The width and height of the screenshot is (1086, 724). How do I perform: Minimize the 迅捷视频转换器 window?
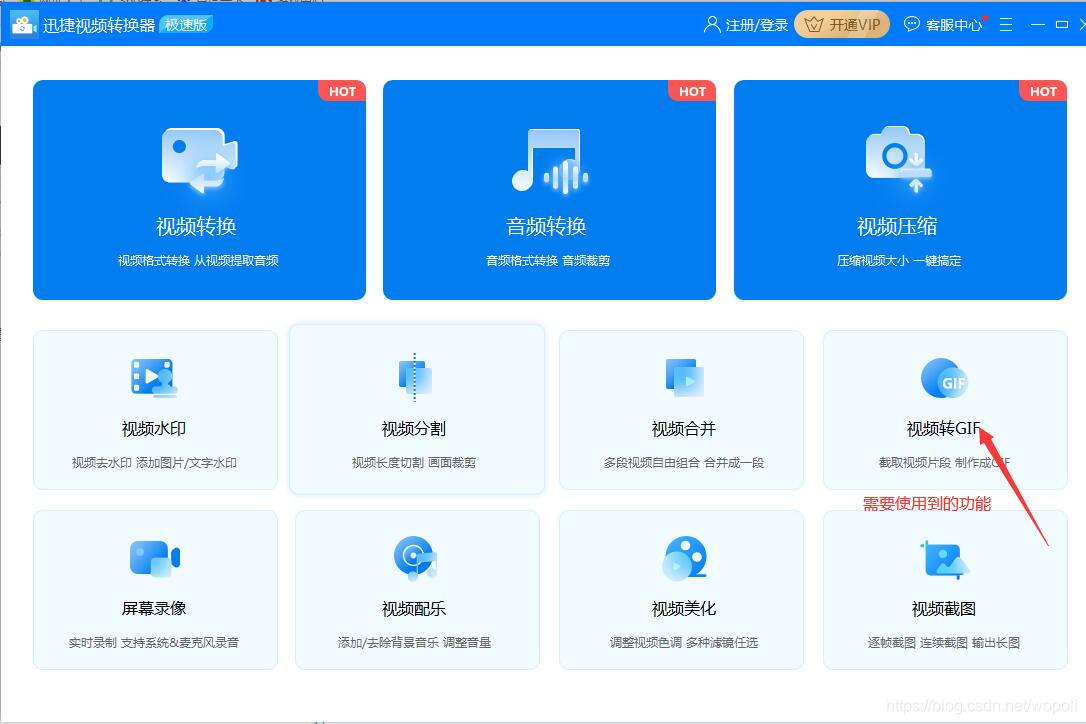pos(1038,24)
